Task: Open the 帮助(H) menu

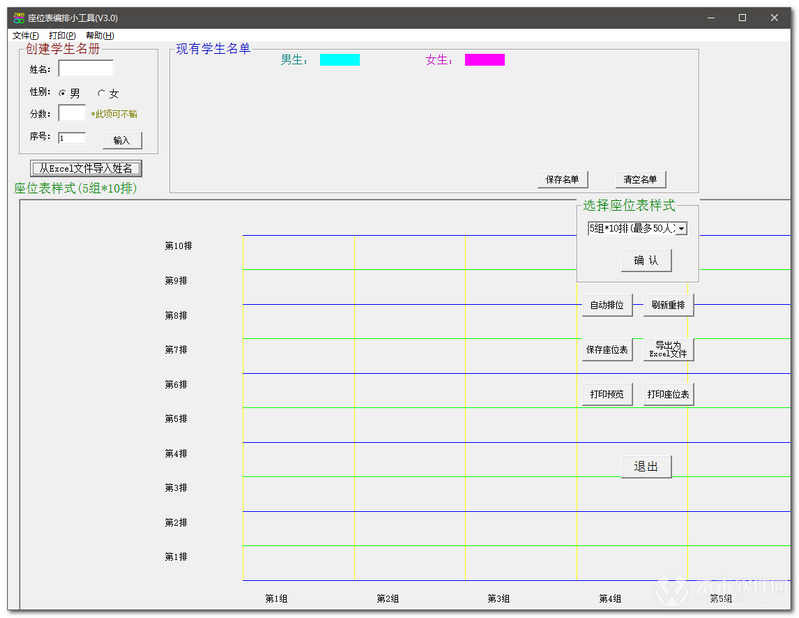Action: (x=100, y=35)
